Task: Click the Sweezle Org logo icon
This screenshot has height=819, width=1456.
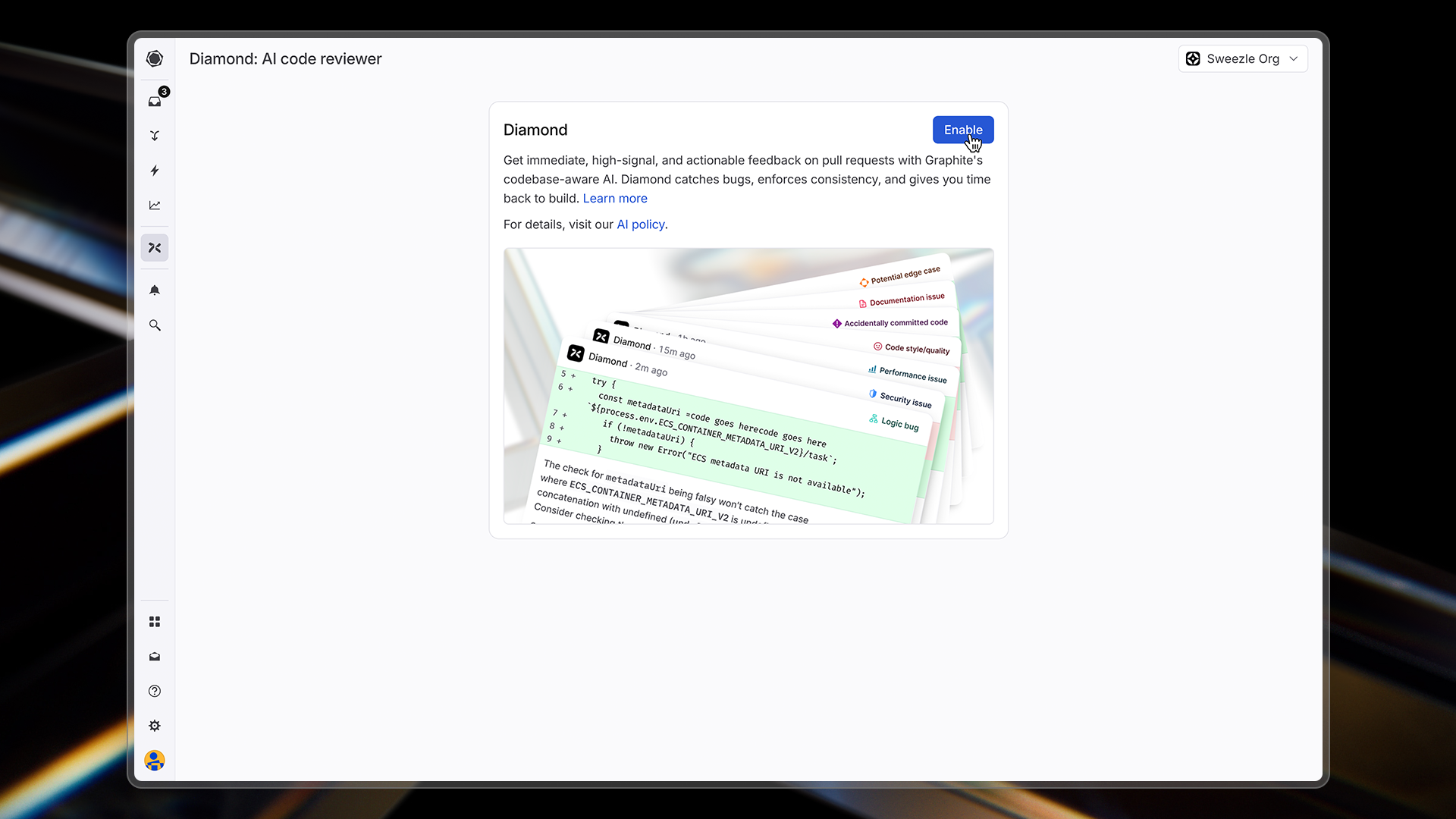Action: click(1193, 58)
